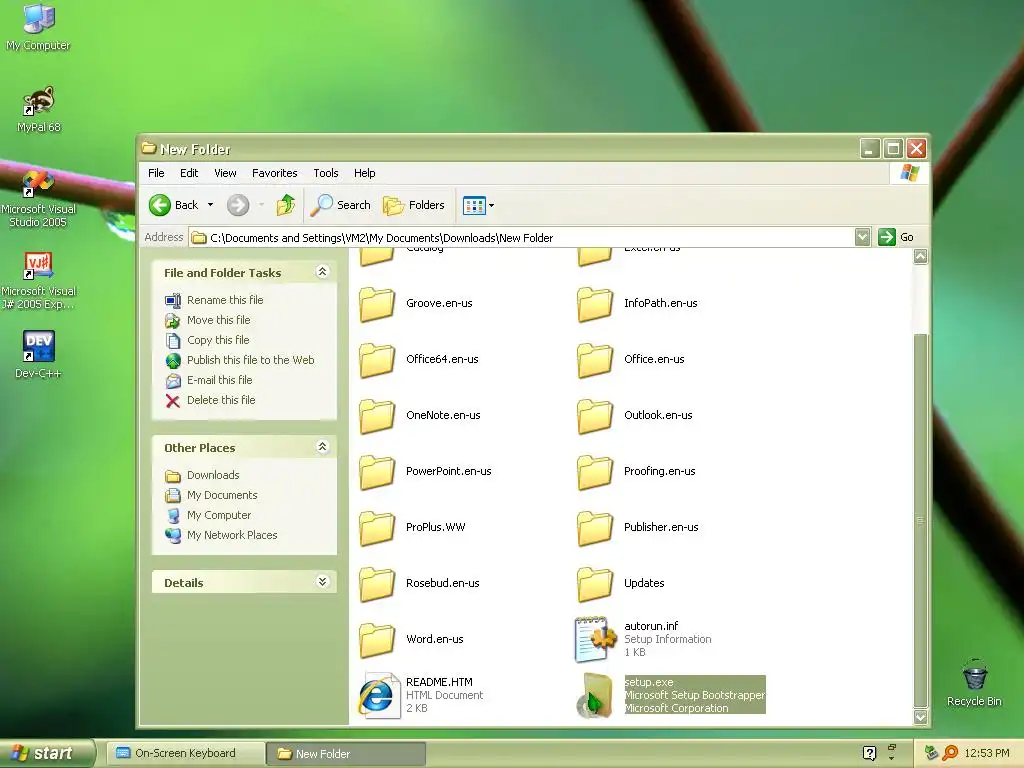Select the Publisher.en-us folder icon
Image resolution: width=1024 pixels, height=768 pixels.
(x=595, y=528)
